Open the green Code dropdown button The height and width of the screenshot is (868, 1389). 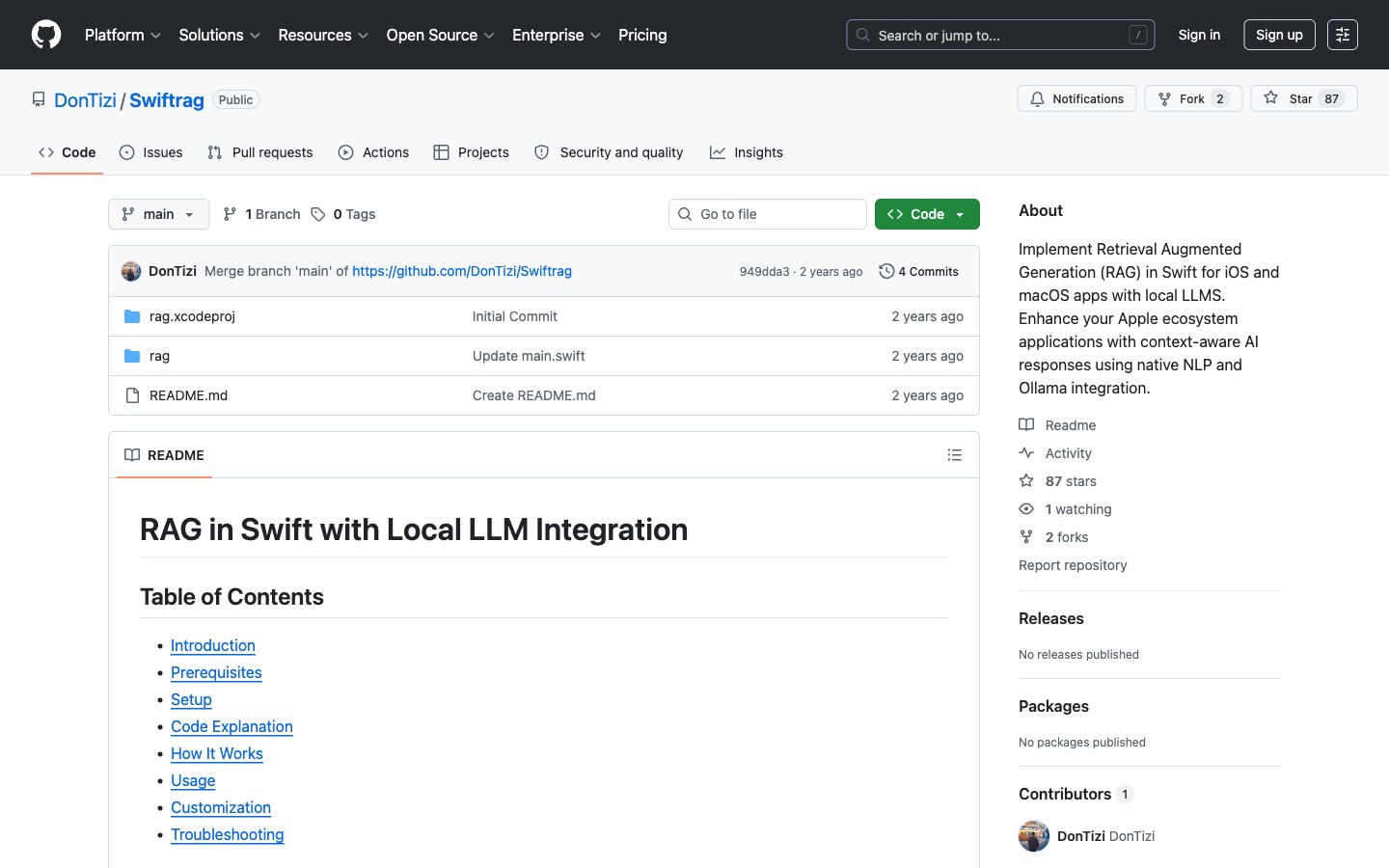coord(927,214)
